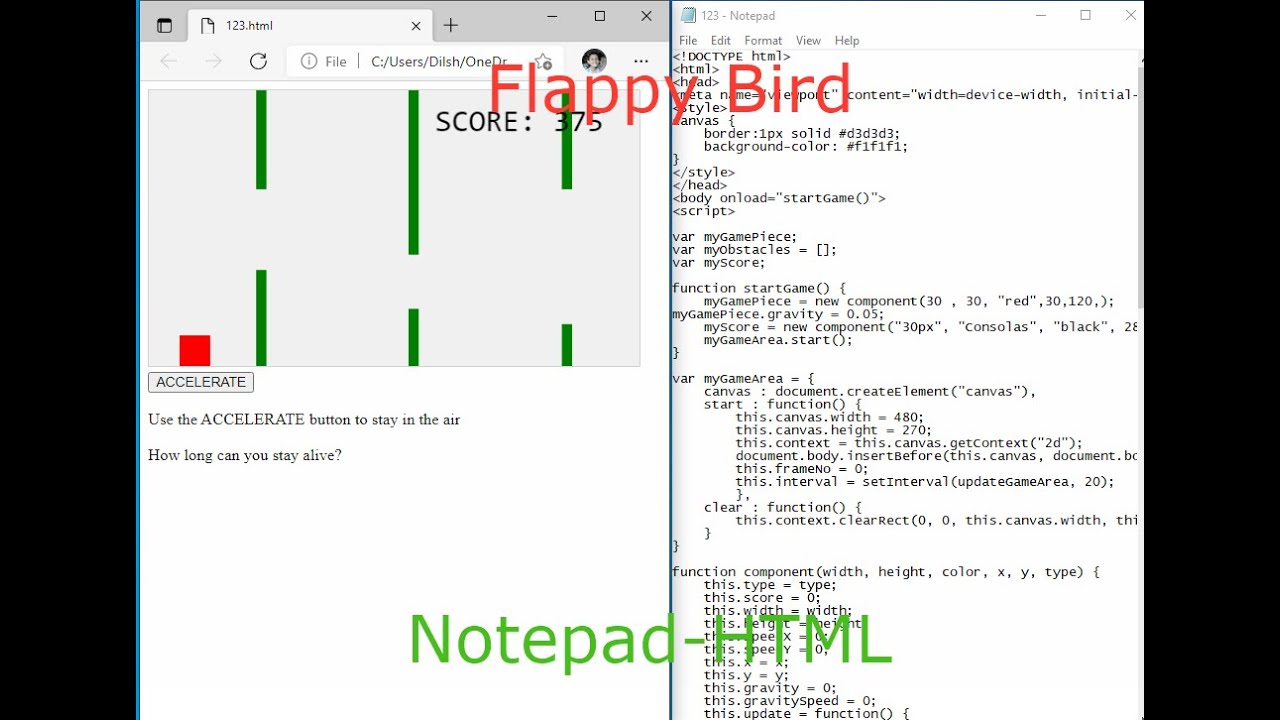Close the 123.html tab
The image size is (1280, 720).
(416, 26)
